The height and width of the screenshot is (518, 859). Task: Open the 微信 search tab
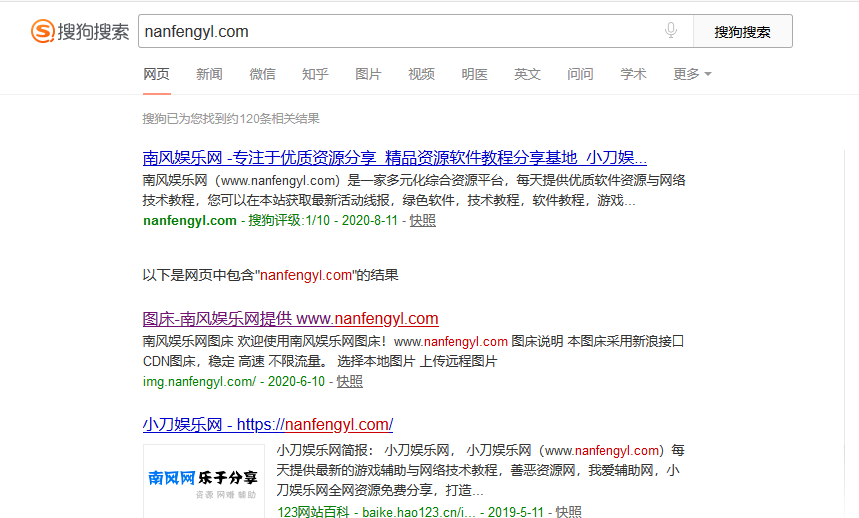click(262, 74)
